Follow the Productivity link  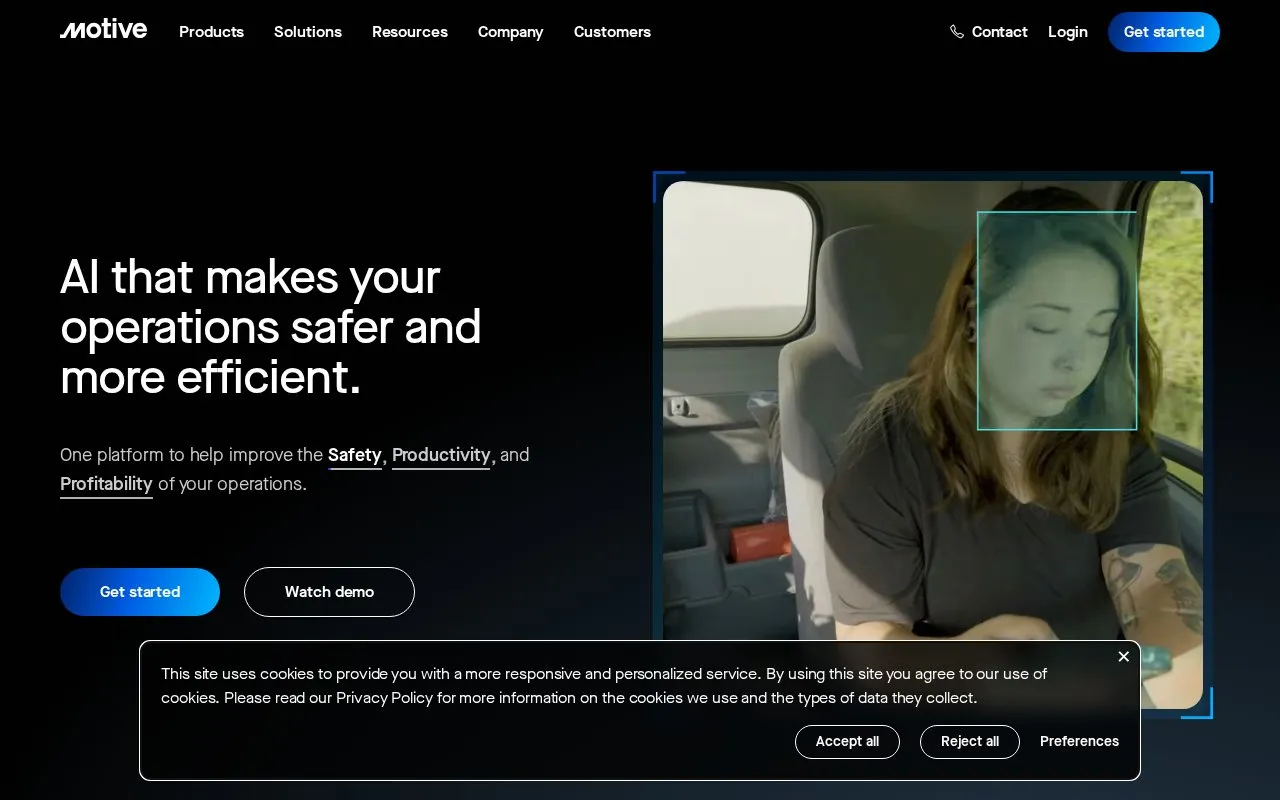tap(441, 455)
